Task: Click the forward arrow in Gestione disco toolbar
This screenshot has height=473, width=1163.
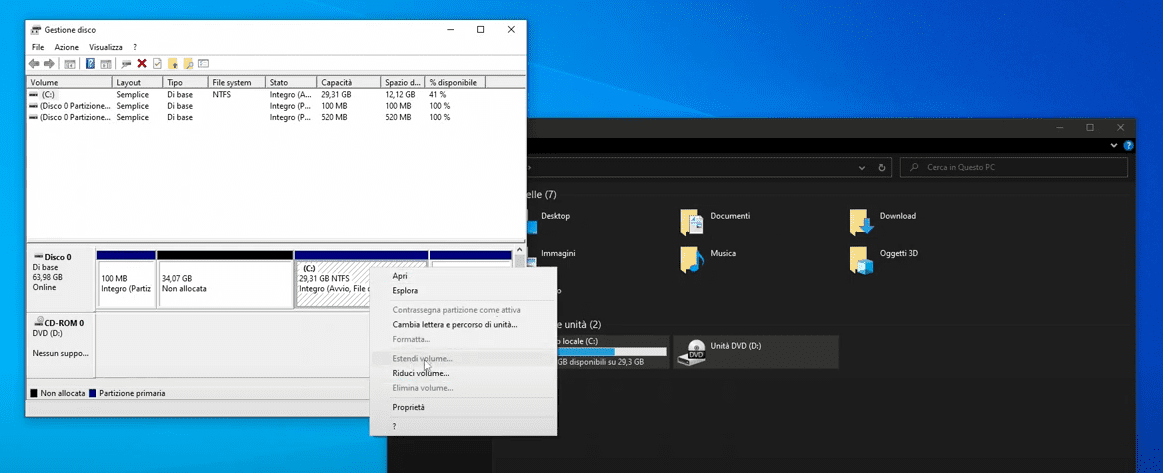Action: coord(49,64)
